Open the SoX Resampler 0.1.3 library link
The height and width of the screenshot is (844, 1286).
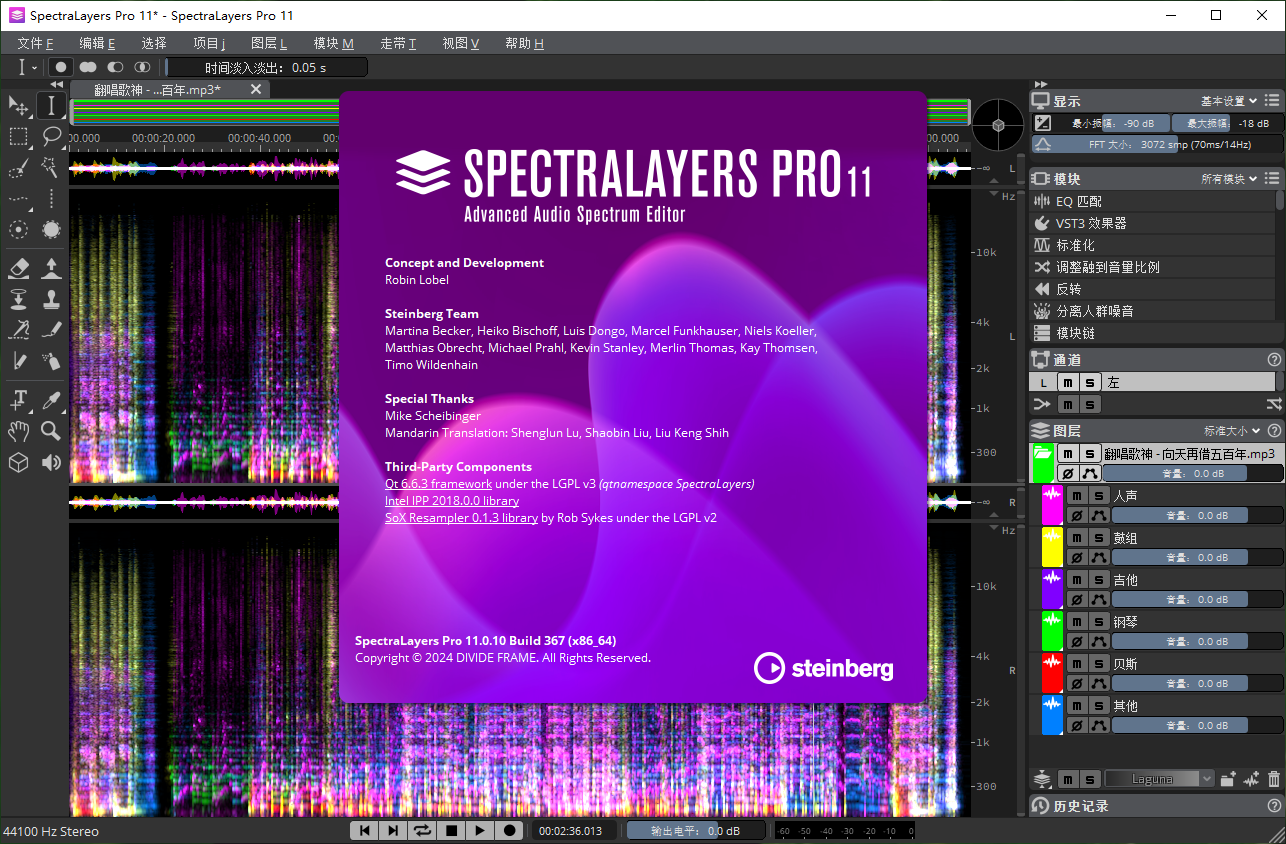(x=462, y=518)
